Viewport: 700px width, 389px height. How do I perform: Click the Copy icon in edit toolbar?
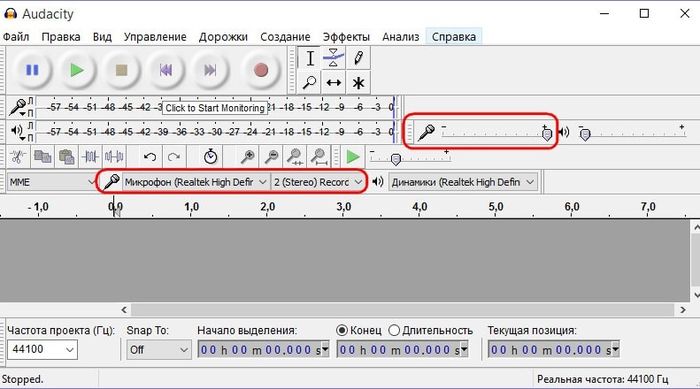tap(42, 157)
